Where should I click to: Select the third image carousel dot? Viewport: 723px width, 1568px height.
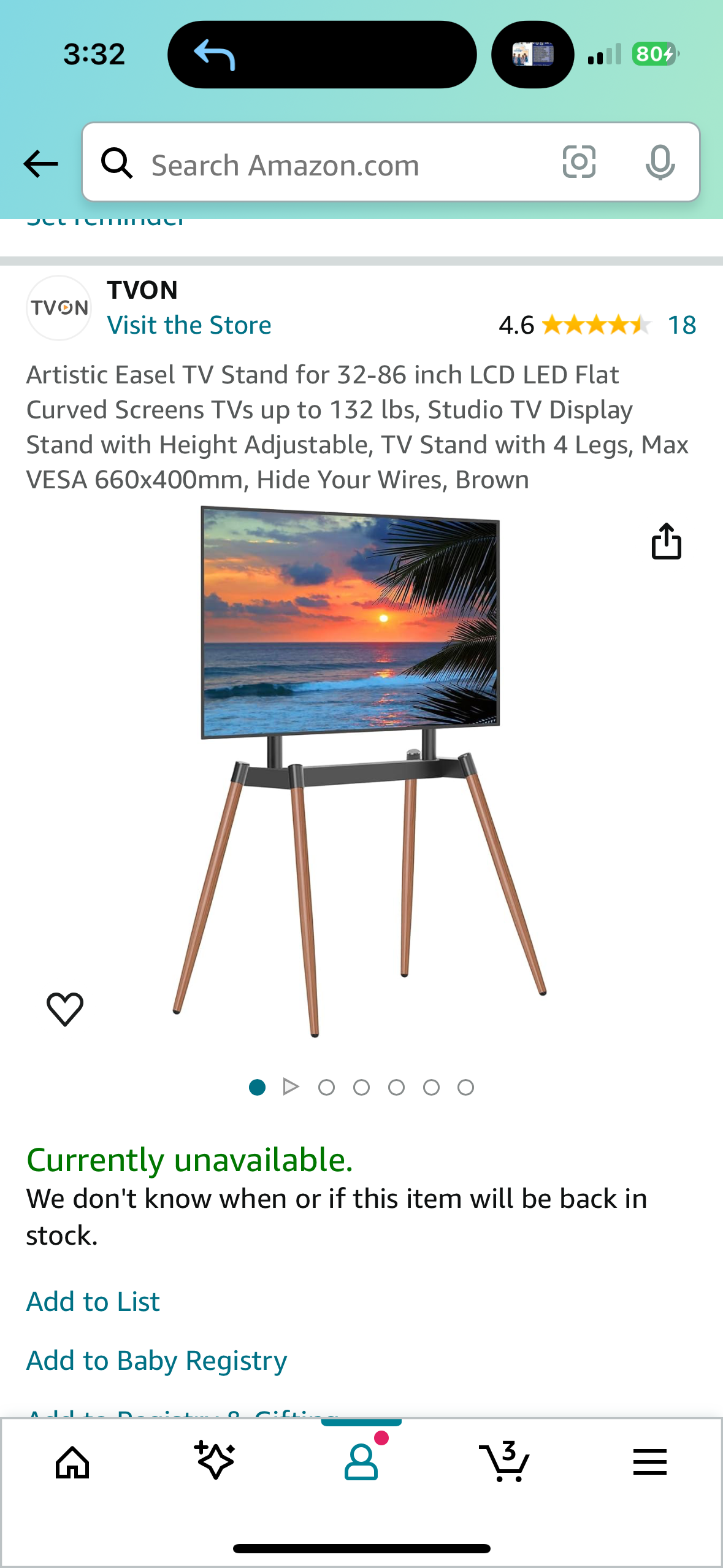(327, 1087)
